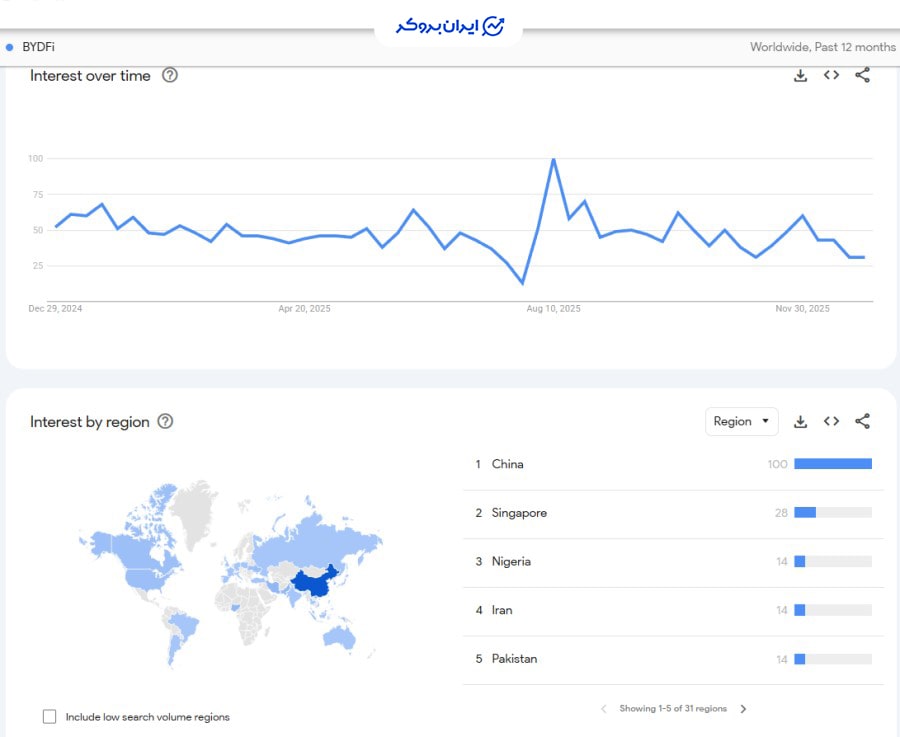The width and height of the screenshot is (900, 737).
Task: Go to next page of regions
Action: [743, 709]
